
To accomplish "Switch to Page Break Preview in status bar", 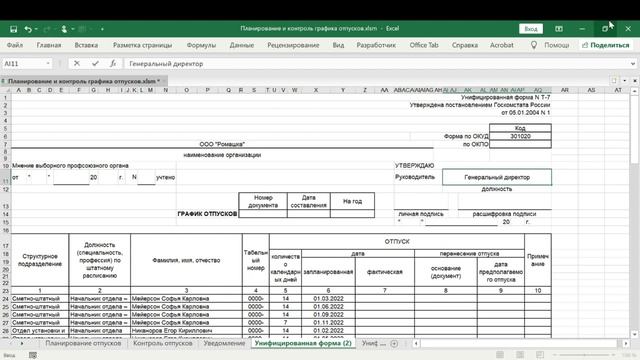I will (540, 355).
